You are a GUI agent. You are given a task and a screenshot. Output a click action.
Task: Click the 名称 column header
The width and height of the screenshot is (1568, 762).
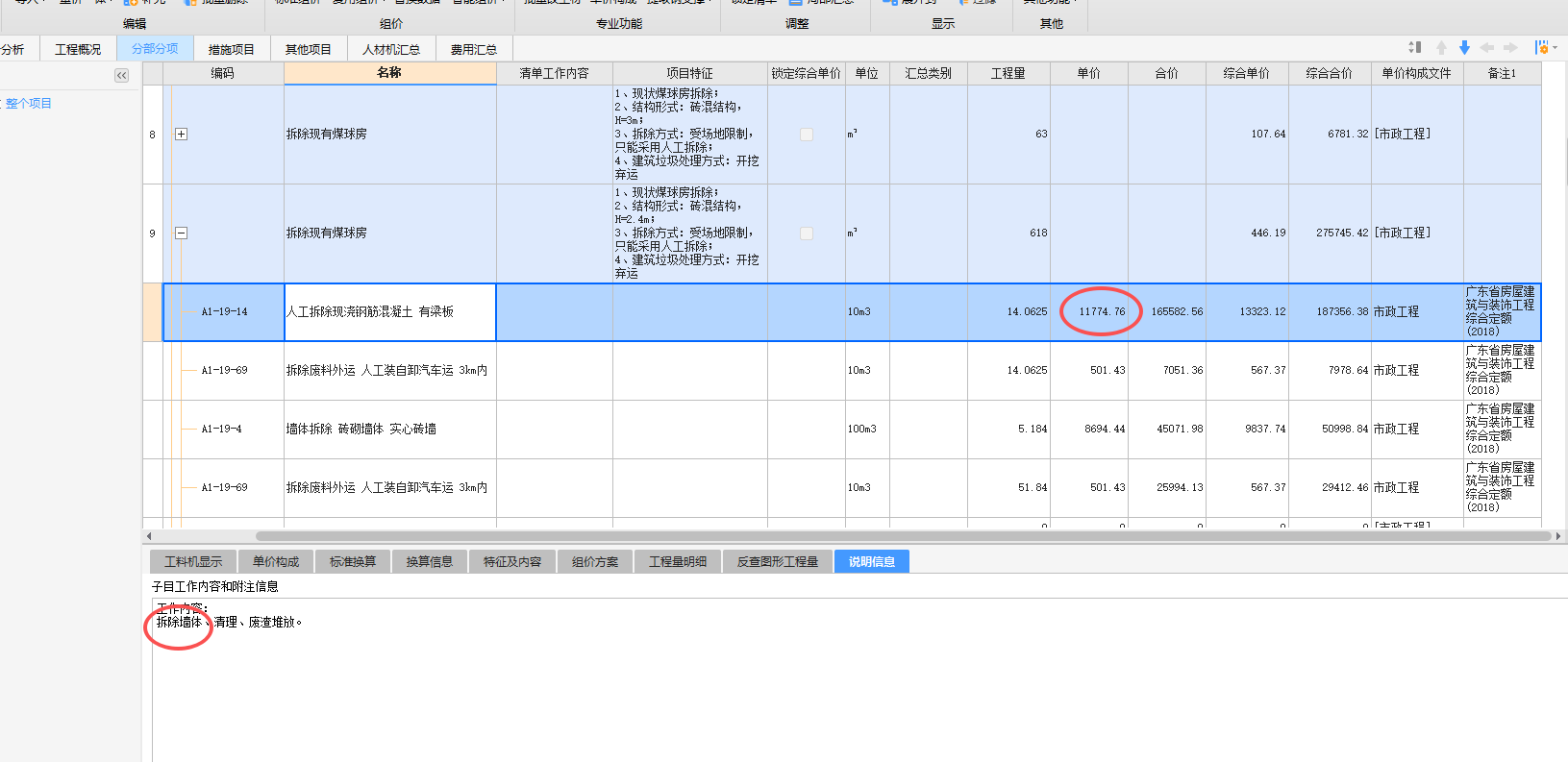389,73
